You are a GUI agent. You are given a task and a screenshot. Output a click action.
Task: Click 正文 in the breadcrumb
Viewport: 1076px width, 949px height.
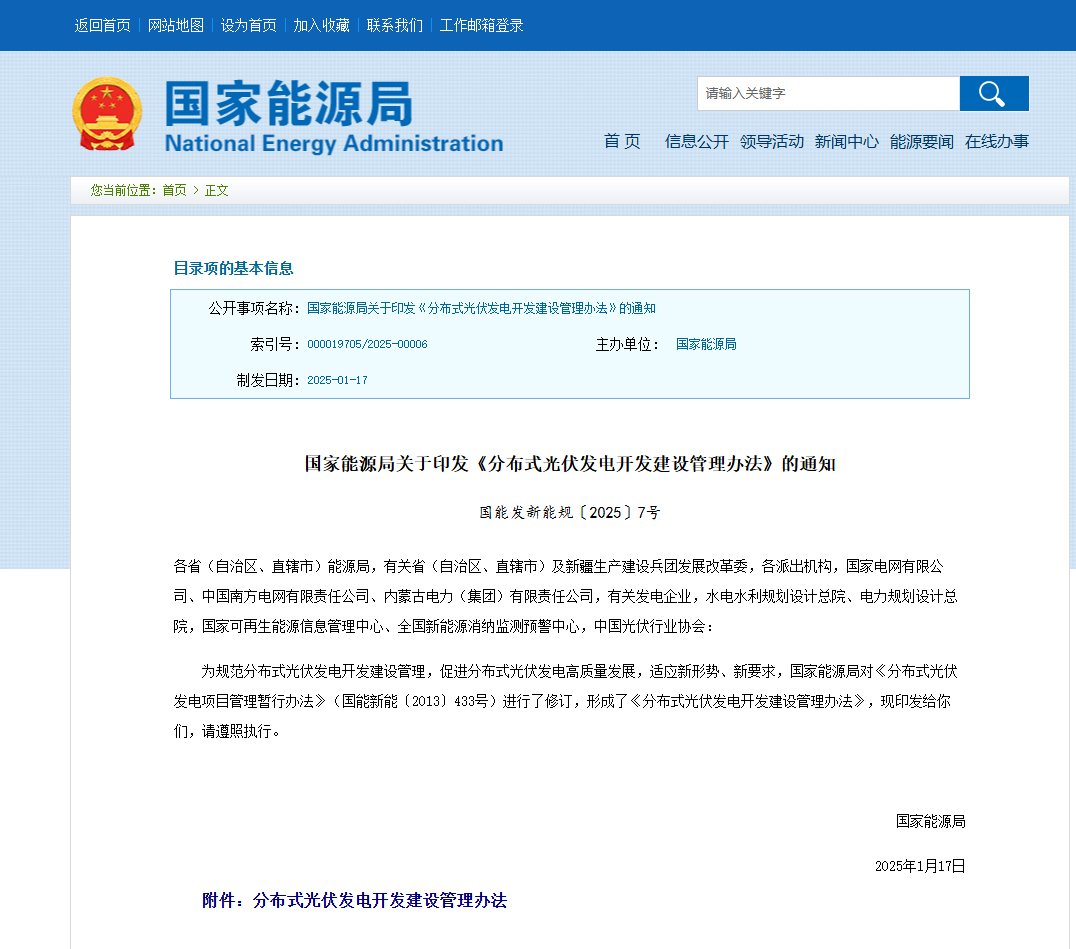(x=217, y=190)
